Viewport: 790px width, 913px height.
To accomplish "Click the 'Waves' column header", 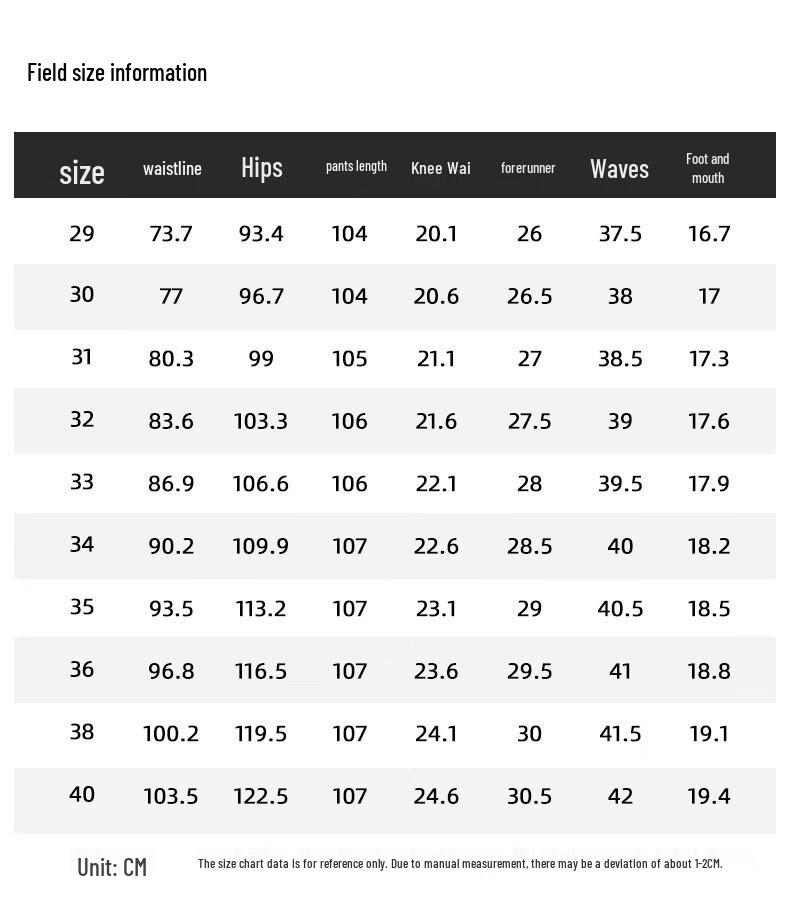I will click(x=619, y=168).
